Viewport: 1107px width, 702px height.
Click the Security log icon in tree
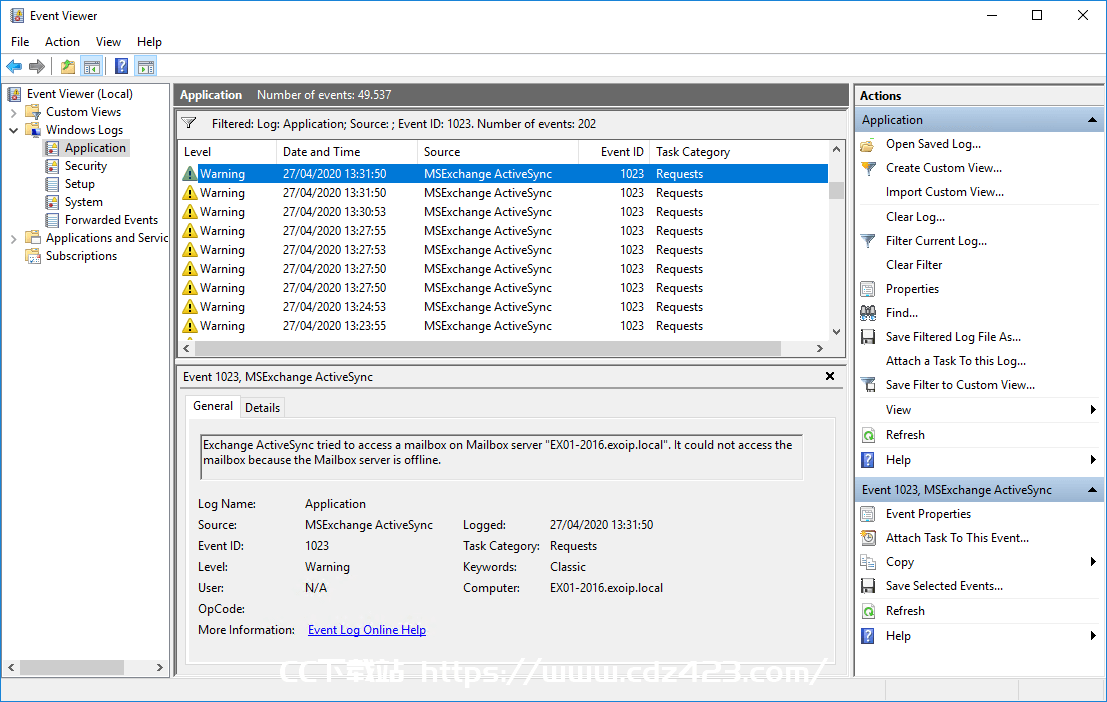click(x=52, y=166)
